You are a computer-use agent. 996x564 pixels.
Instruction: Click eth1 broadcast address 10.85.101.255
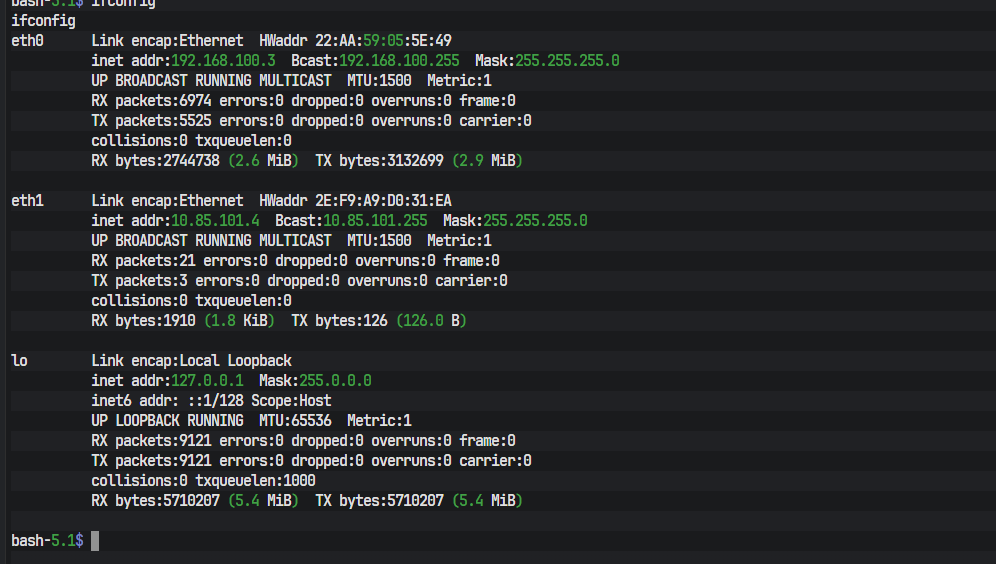tap(375, 221)
